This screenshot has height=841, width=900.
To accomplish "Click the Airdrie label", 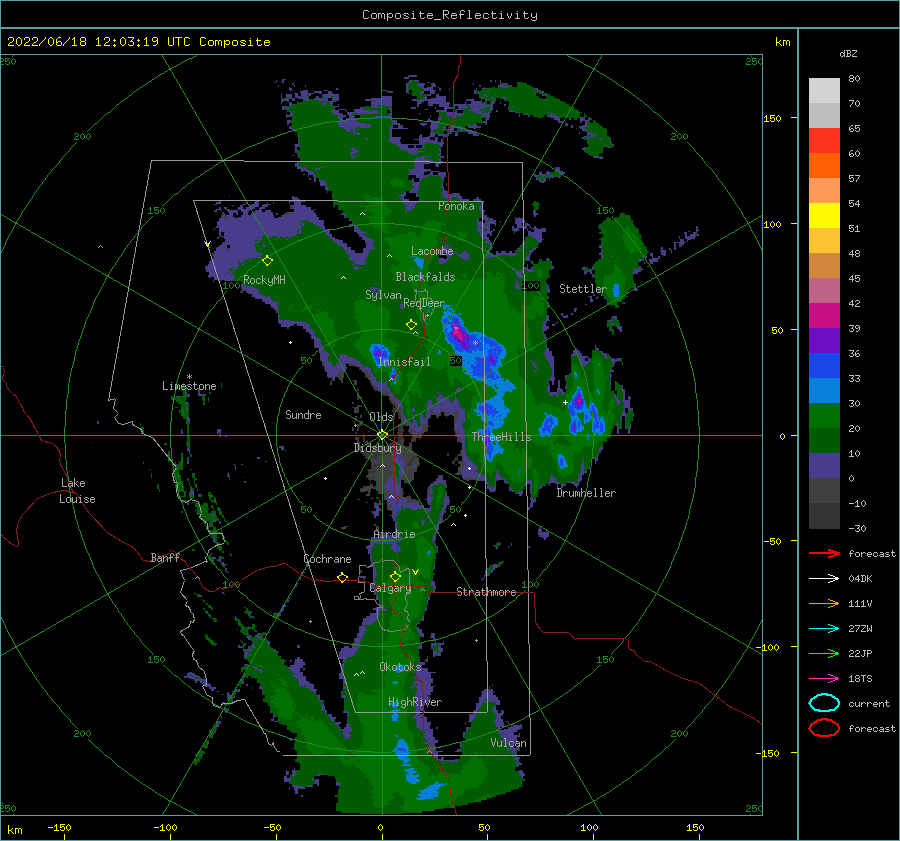I will pyautogui.click(x=394, y=534).
